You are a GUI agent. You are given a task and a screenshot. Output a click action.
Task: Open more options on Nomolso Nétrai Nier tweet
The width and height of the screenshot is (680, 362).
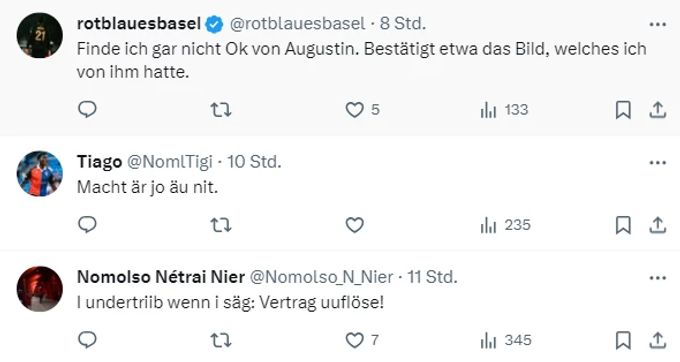pyautogui.click(x=657, y=278)
